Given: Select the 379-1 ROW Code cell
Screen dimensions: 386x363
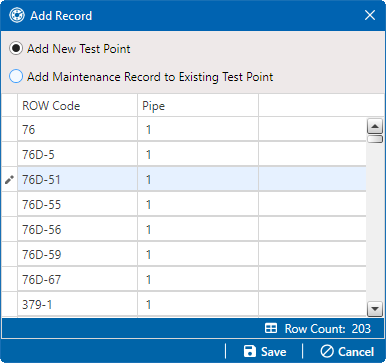Looking at the screenshot, I should coord(77,304).
